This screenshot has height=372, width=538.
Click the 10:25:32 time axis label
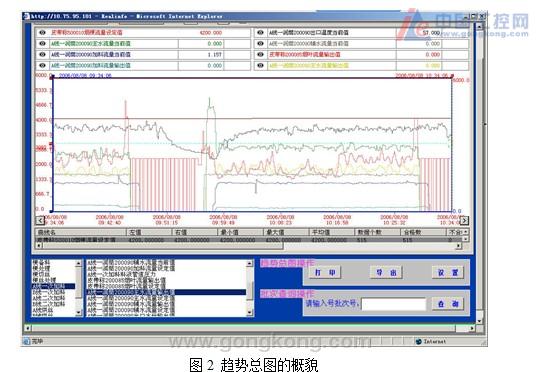point(394,220)
